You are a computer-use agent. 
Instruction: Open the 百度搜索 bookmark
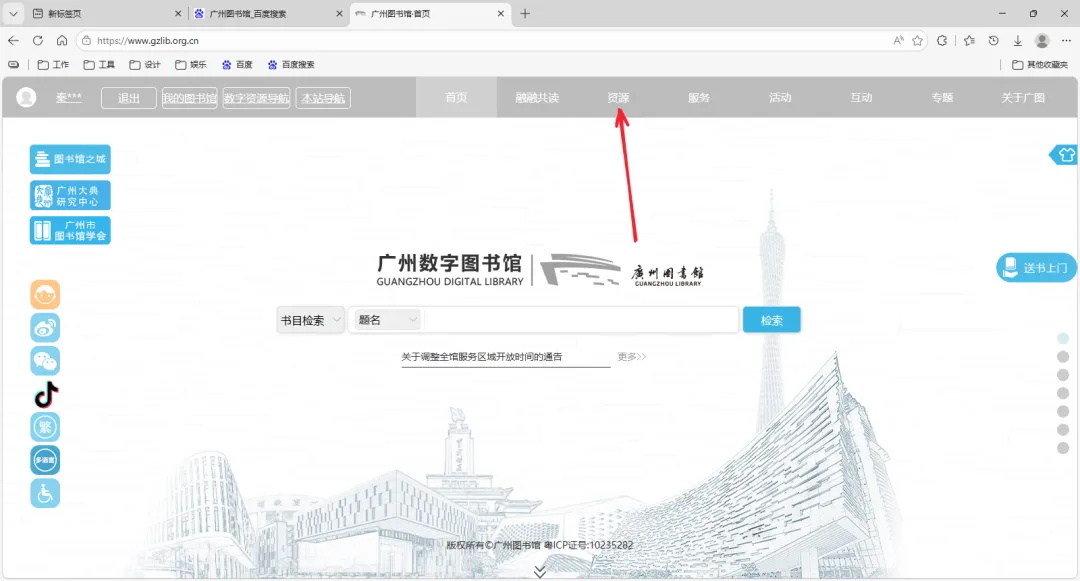tap(291, 65)
